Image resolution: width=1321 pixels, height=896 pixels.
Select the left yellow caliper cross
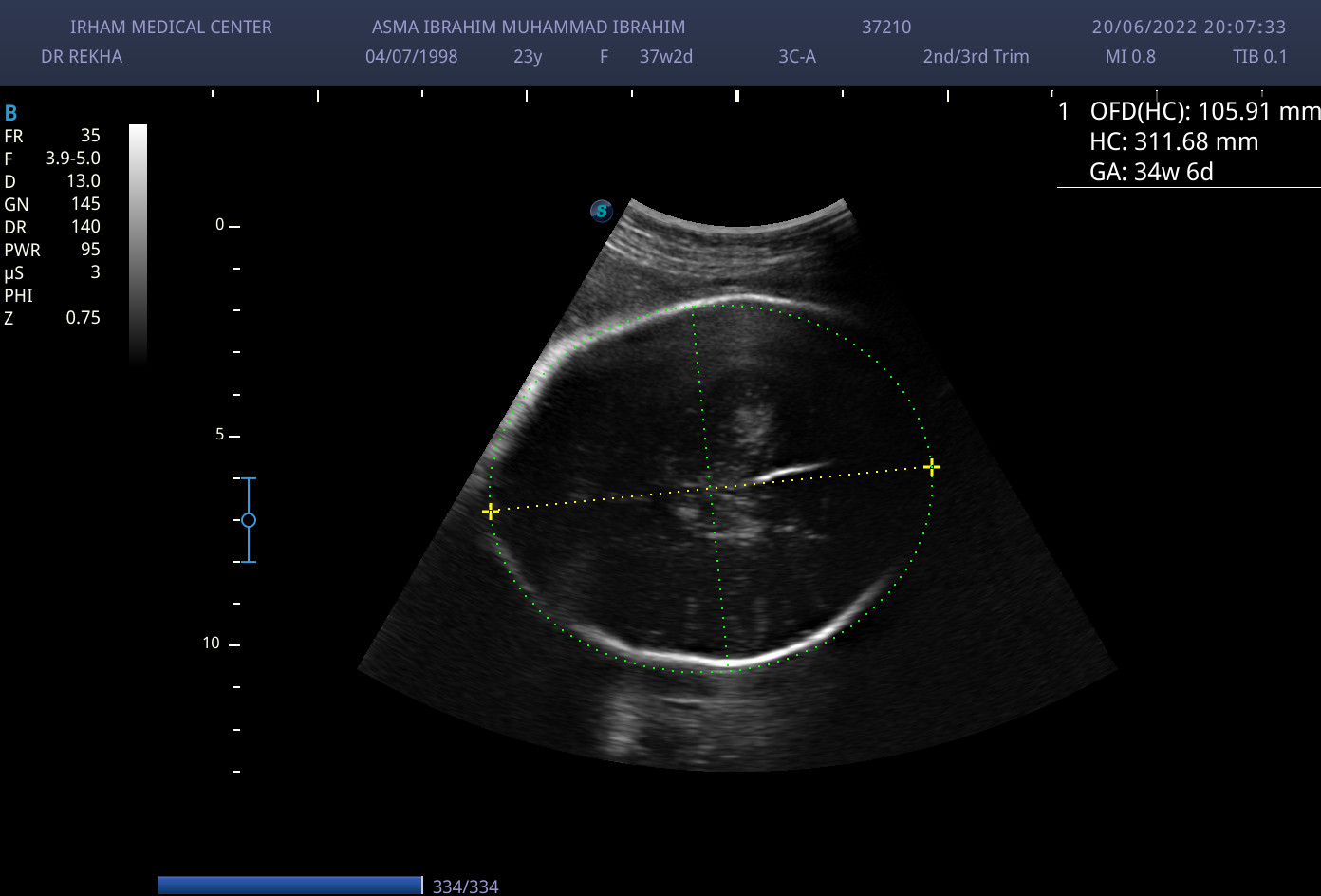click(490, 512)
